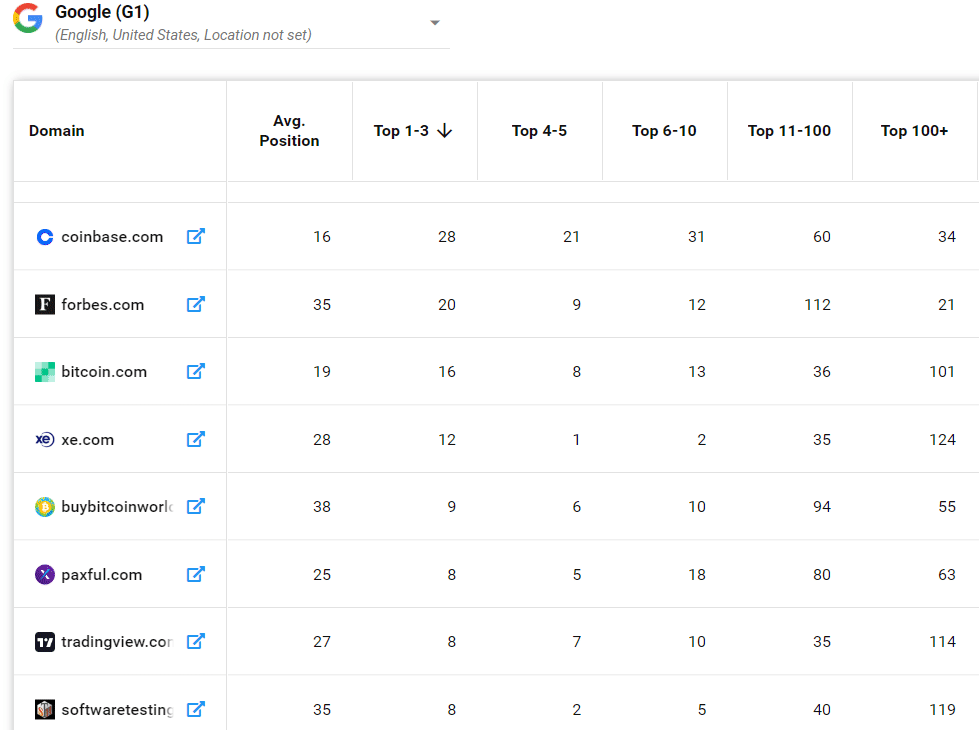The width and height of the screenshot is (979, 730).
Task: Click xe.com Top 1-3 value 12
Action: pos(446,440)
